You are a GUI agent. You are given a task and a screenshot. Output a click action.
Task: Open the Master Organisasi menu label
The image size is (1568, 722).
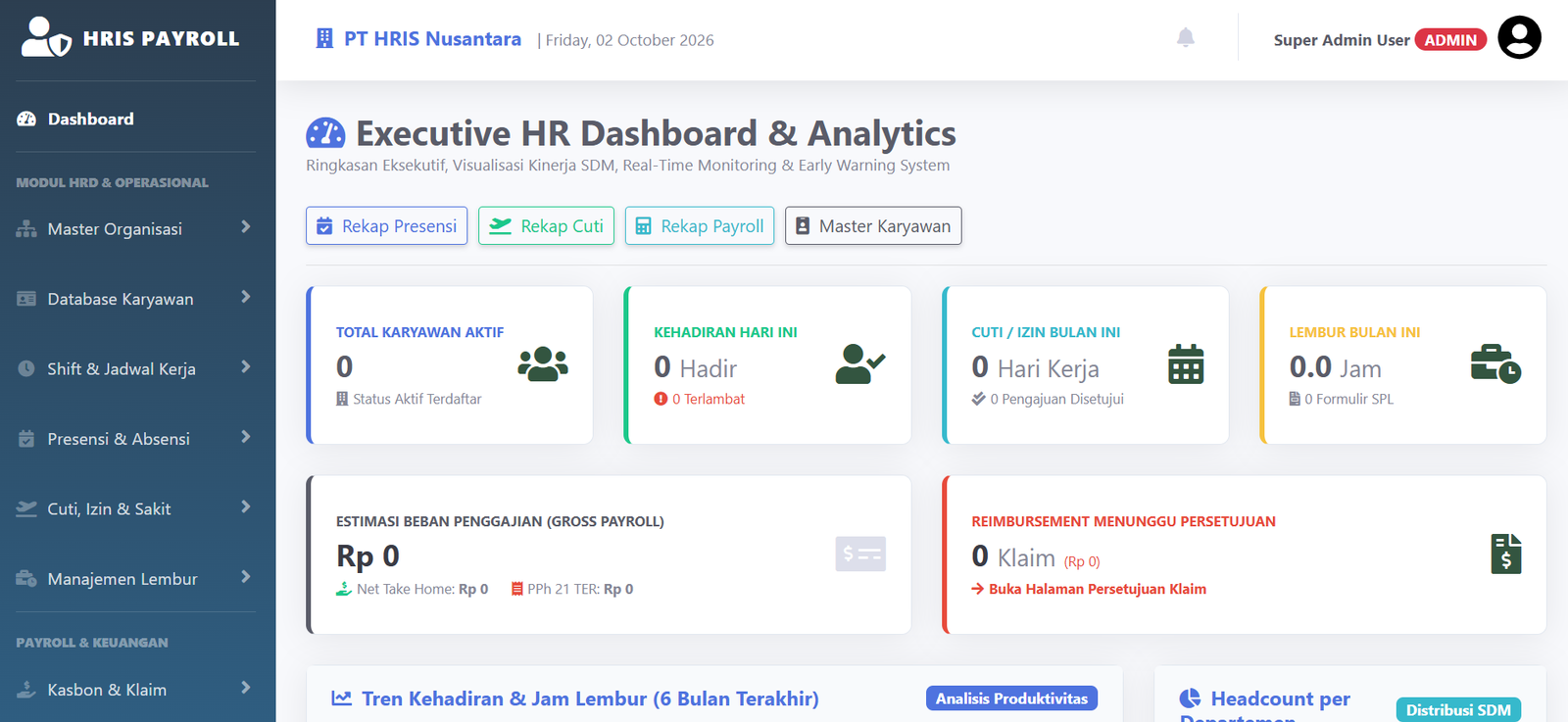click(x=115, y=229)
